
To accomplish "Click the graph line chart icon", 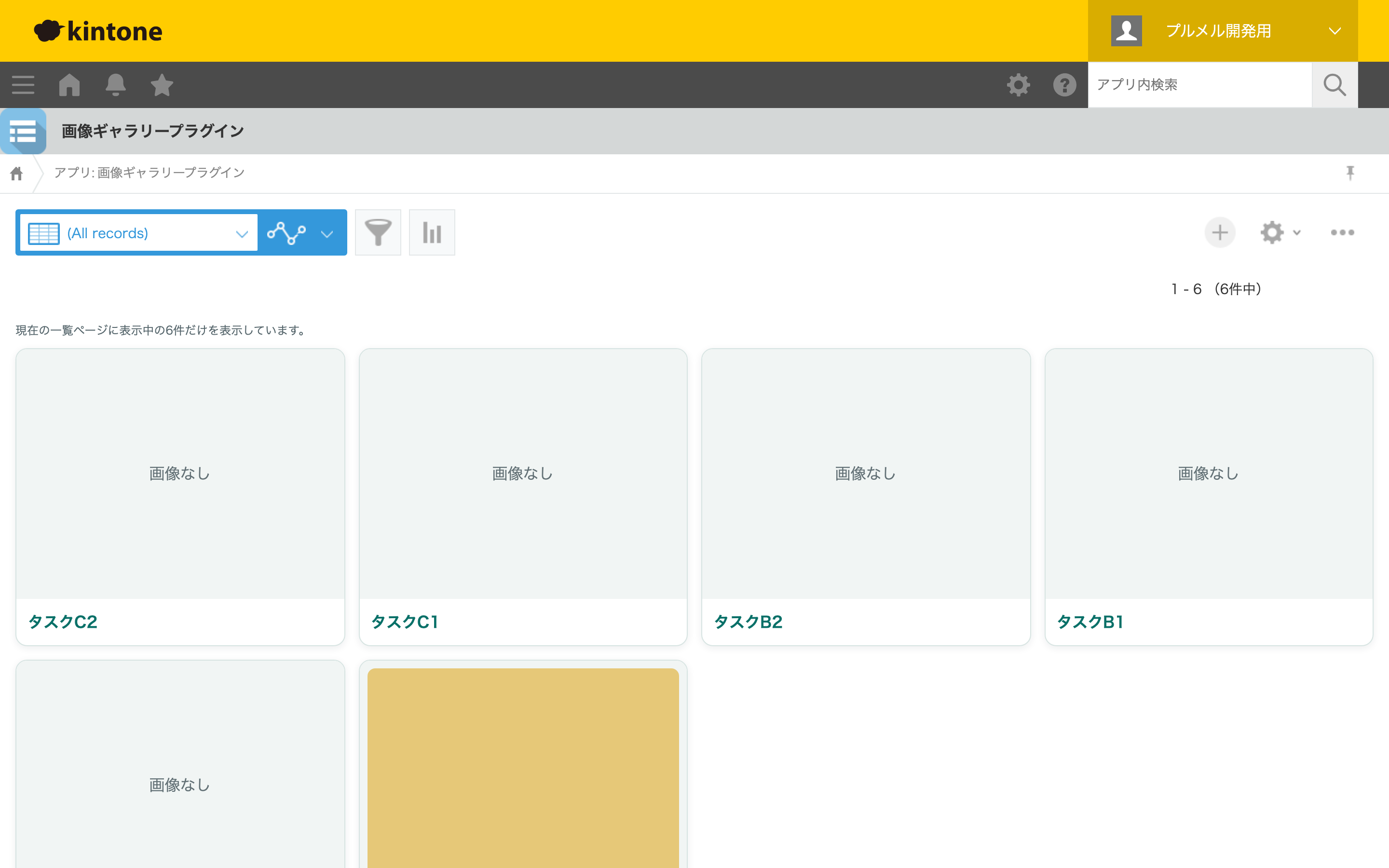I will click(286, 233).
